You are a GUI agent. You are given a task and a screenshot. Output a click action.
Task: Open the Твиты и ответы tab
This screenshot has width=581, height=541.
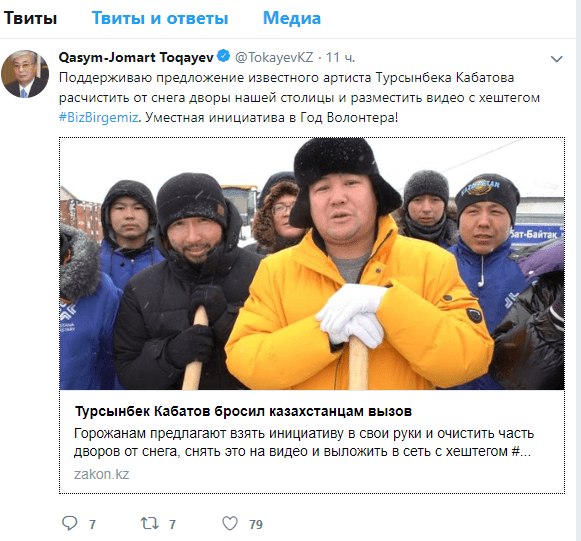click(x=160, y=18)
